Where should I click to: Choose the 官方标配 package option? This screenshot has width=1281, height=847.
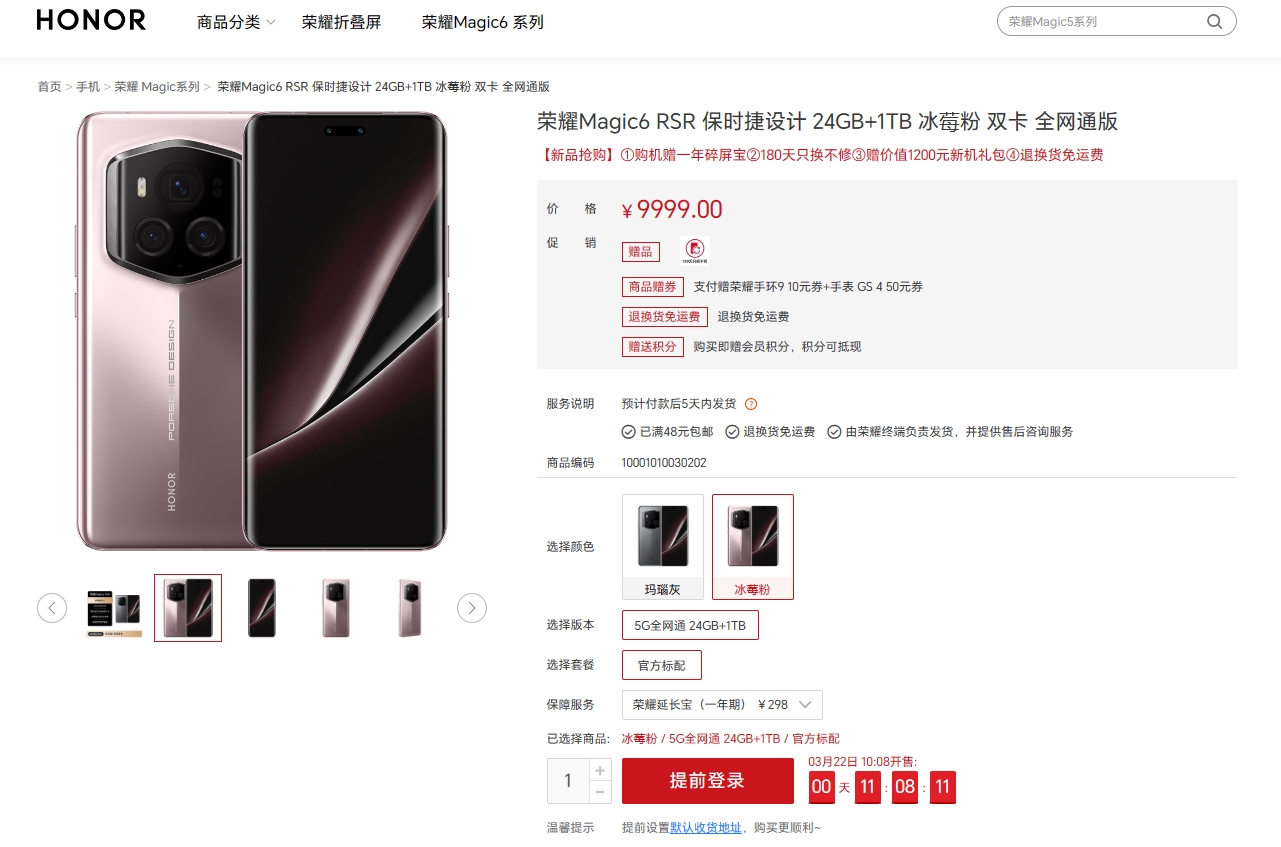click(662, 665)
